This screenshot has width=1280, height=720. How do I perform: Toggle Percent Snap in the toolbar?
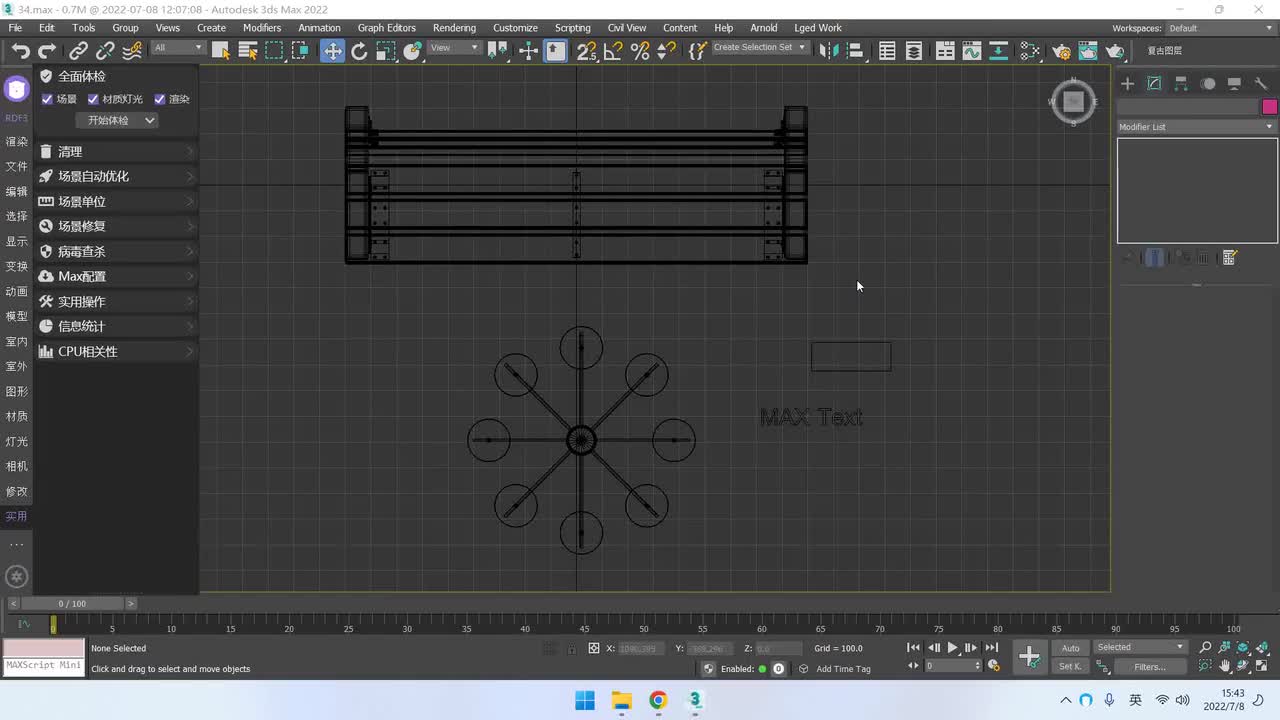(x=640, y=51)
